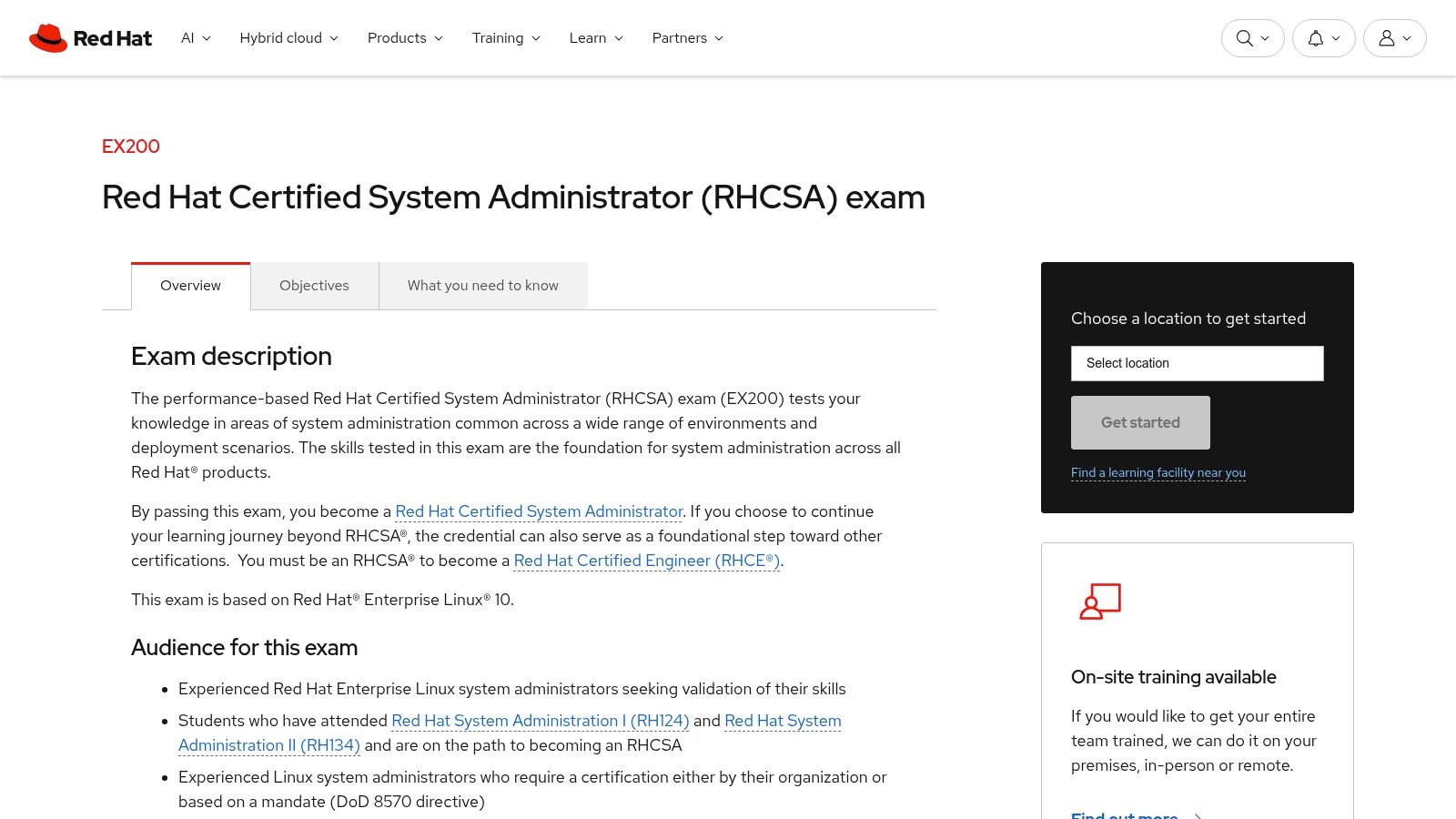Viewport: 1456px width, 819px height.
Task: Open Red Hat System Administration I (RH124) link
Action: pyautogui.click(x=541, y=721)
